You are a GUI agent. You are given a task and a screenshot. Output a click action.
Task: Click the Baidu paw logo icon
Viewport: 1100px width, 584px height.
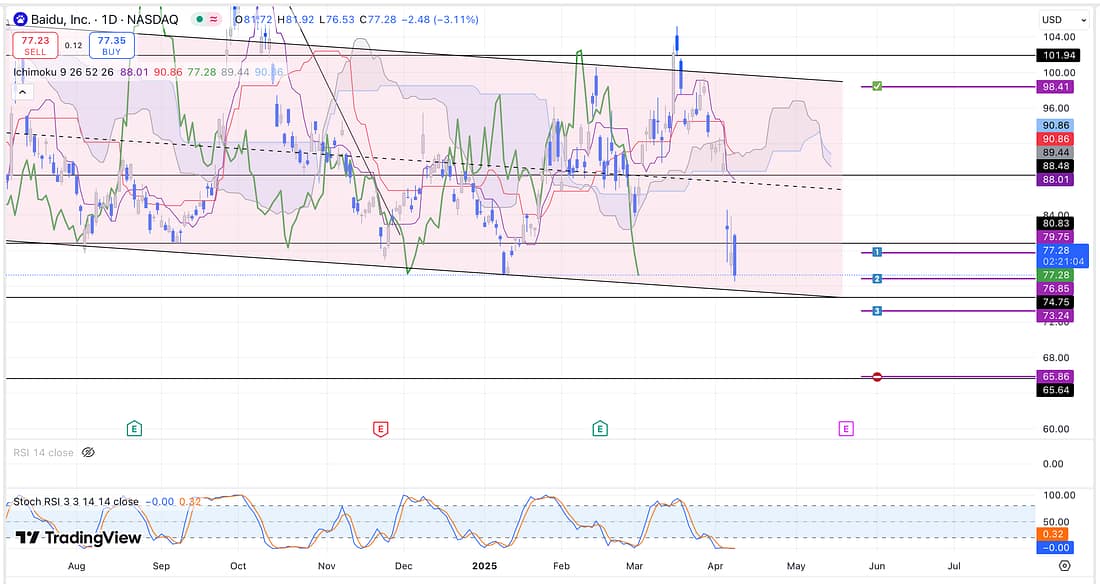click(x=20, y=19)
